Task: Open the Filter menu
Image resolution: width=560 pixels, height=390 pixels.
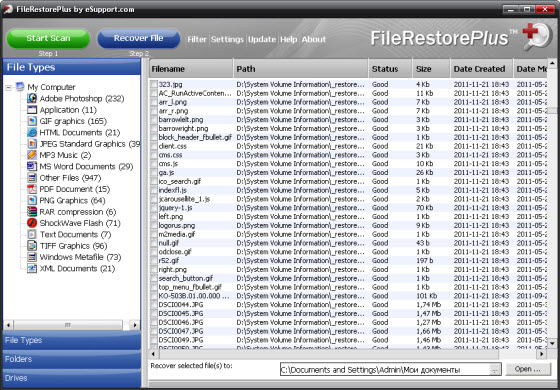Action: pos(197,39)
